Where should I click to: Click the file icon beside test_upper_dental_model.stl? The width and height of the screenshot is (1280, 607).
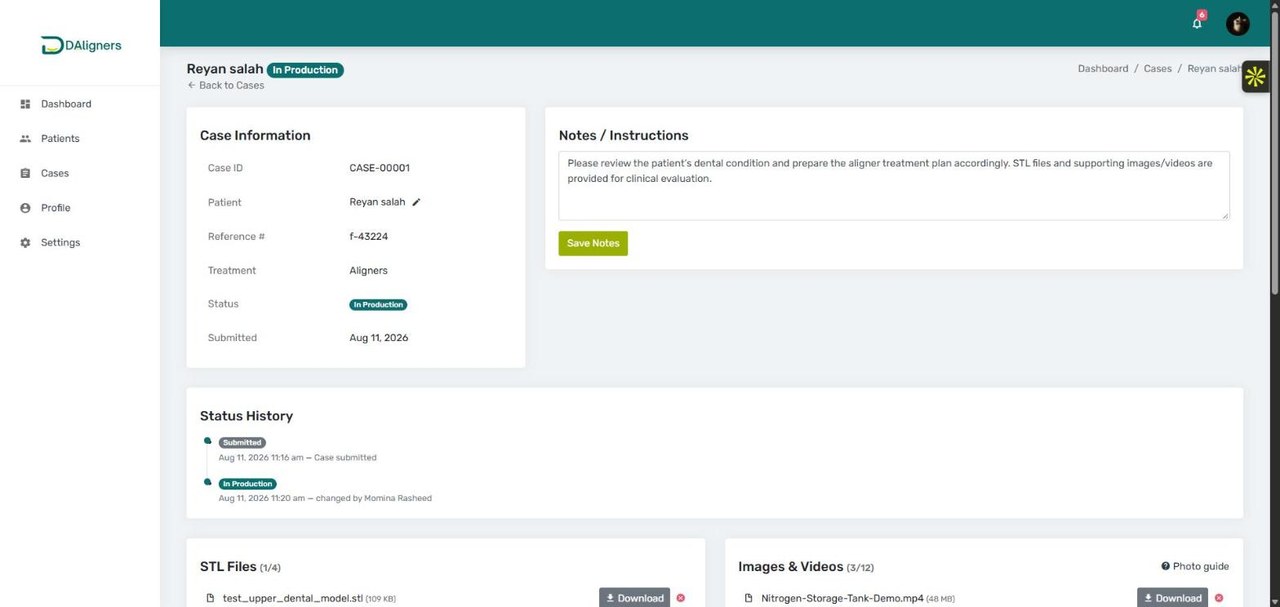pos(210,598)
